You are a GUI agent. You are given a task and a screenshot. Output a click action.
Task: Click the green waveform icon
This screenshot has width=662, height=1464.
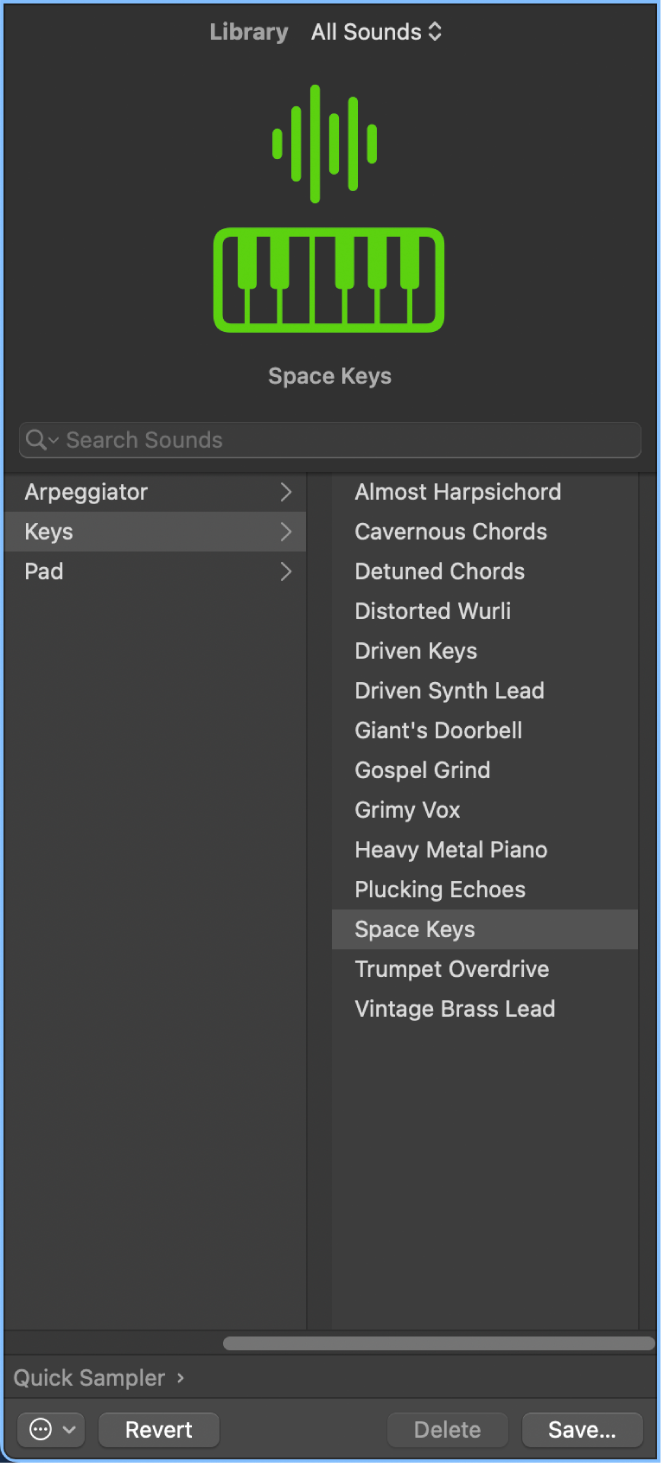click(325, 143)
